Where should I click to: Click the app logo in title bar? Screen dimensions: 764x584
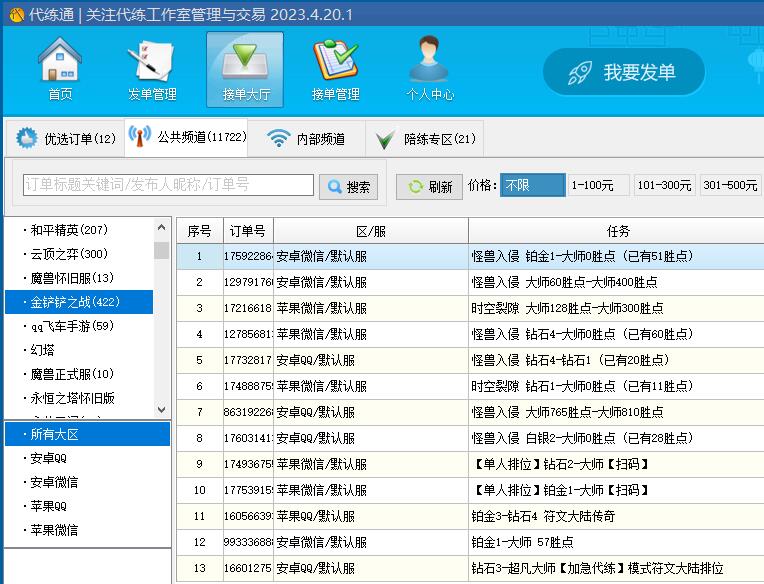click(17, 15)
